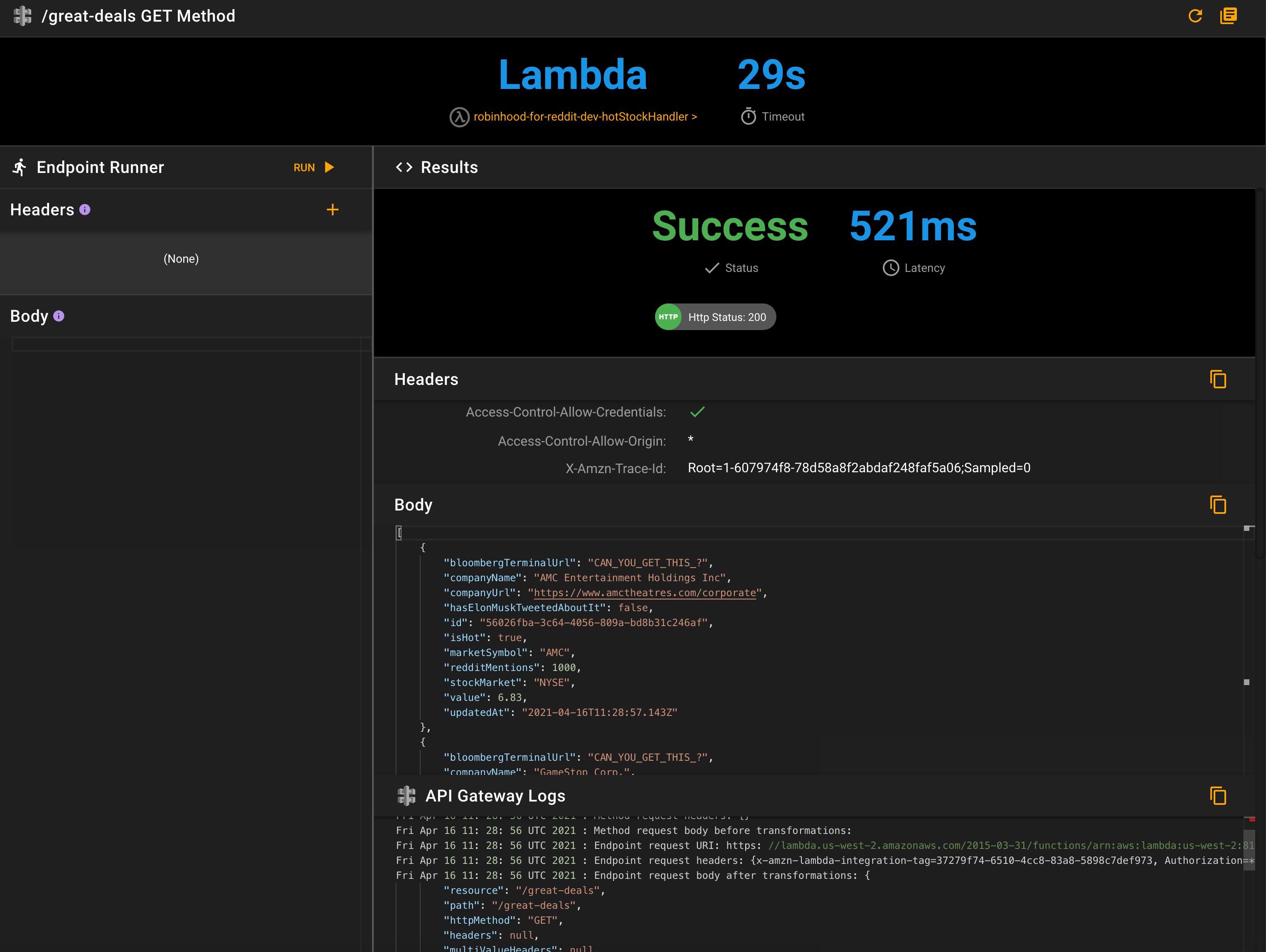Click the Access-Control-Allow-Credentials green check

point(697,412)
